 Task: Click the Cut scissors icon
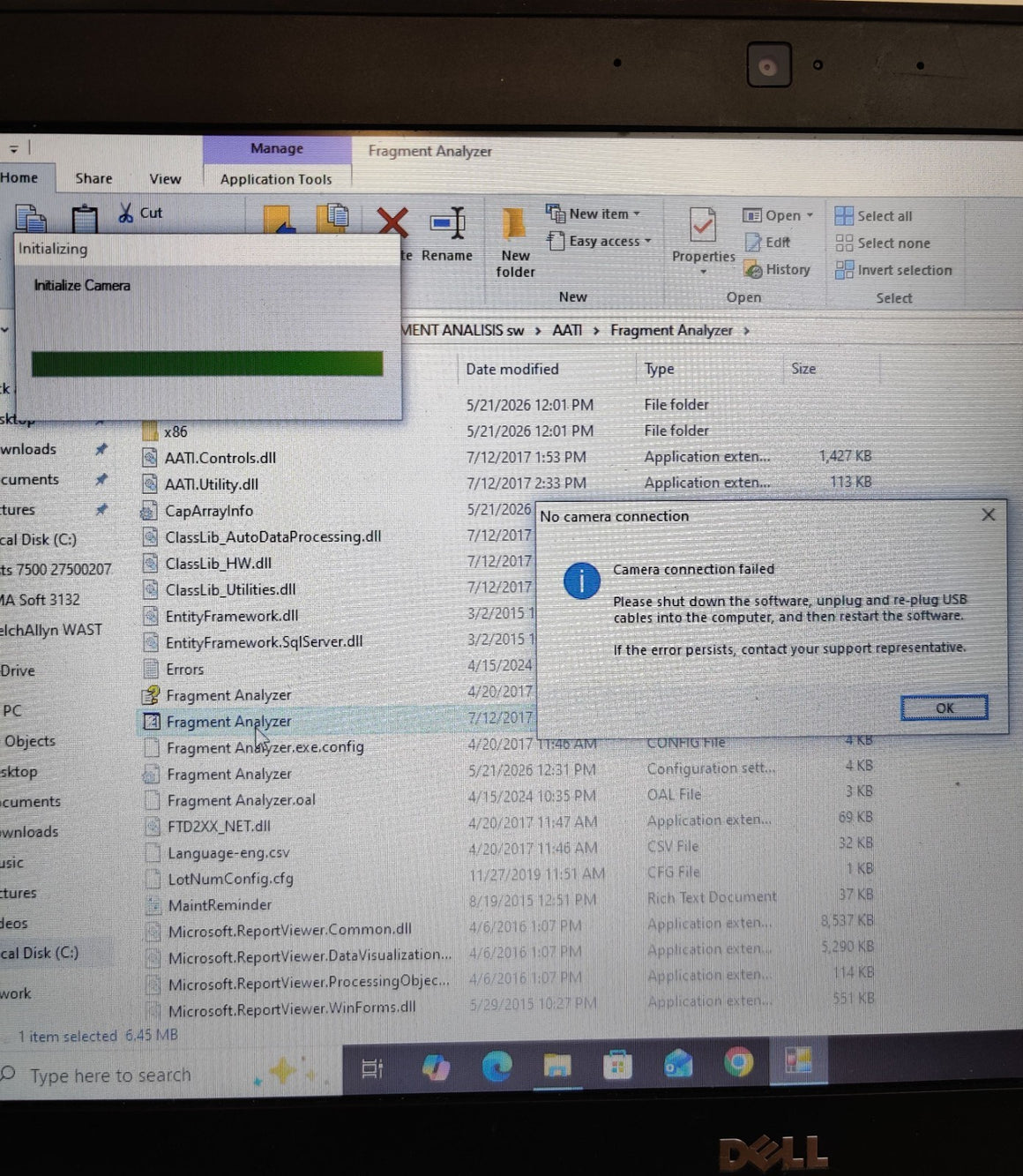(126, 213)
